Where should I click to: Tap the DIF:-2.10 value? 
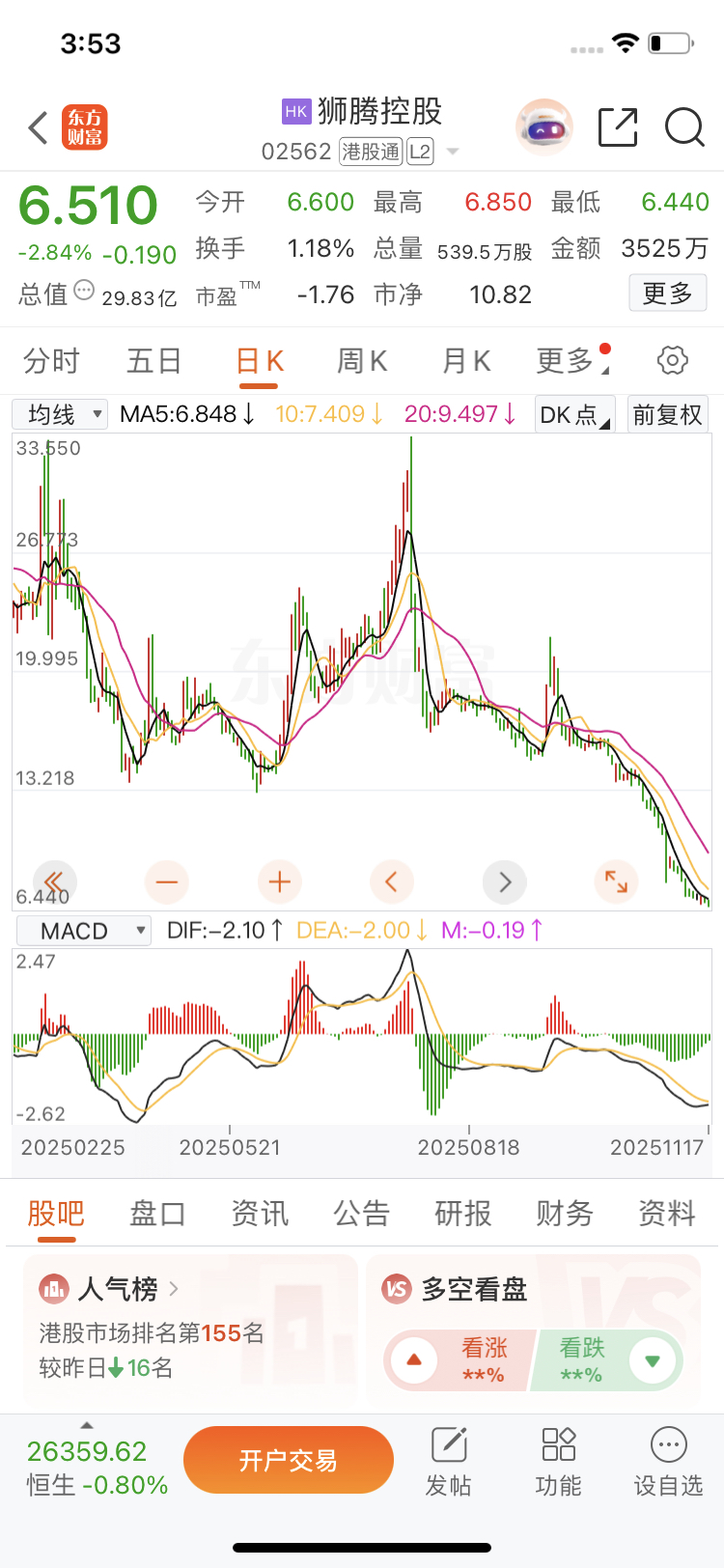click(225, 931)
